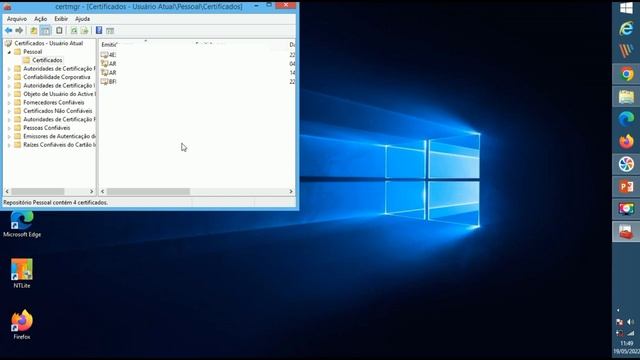This screenshot has height=360, width=640.
Task: Go back with the blue Back arrow
Action: point(8,31)
